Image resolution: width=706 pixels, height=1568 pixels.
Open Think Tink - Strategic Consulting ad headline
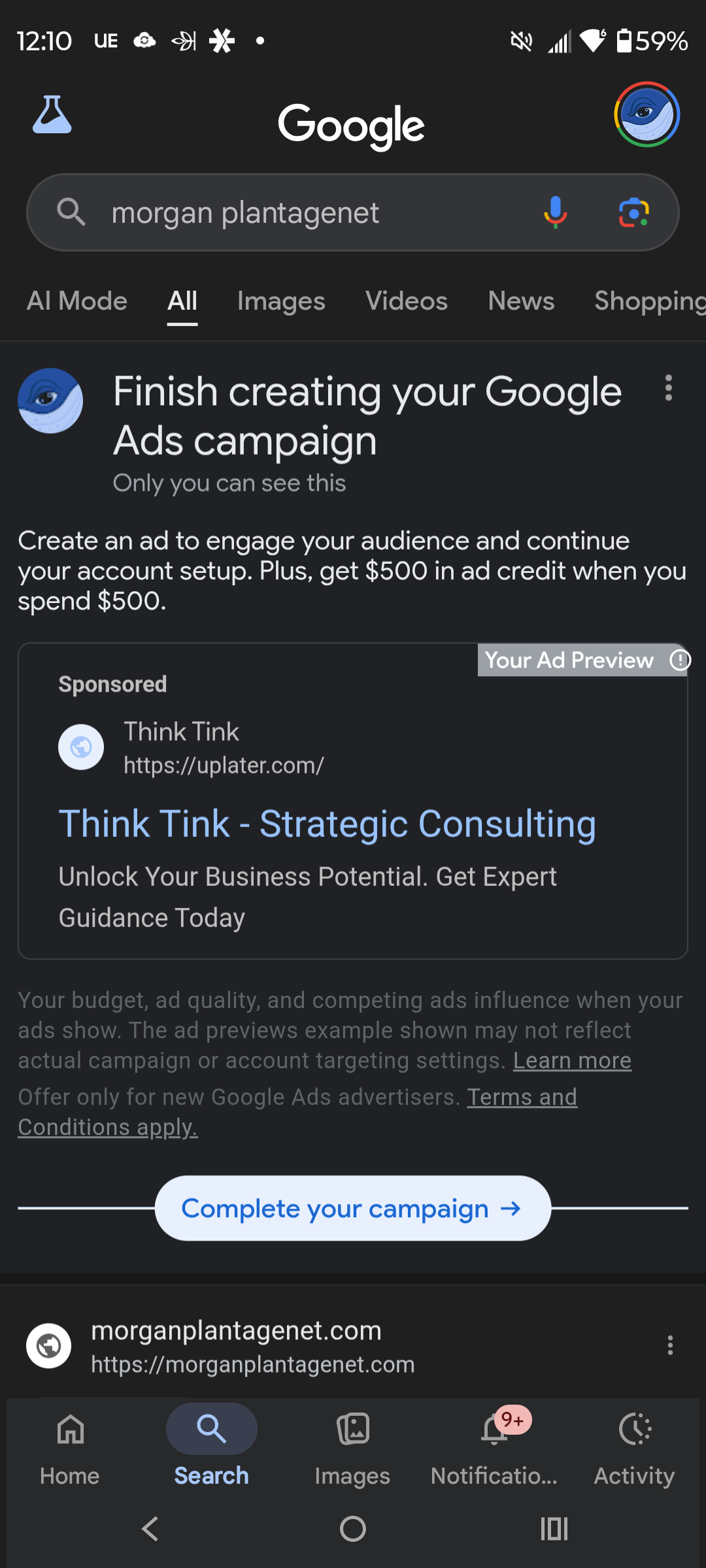click(x=328, y=824)
